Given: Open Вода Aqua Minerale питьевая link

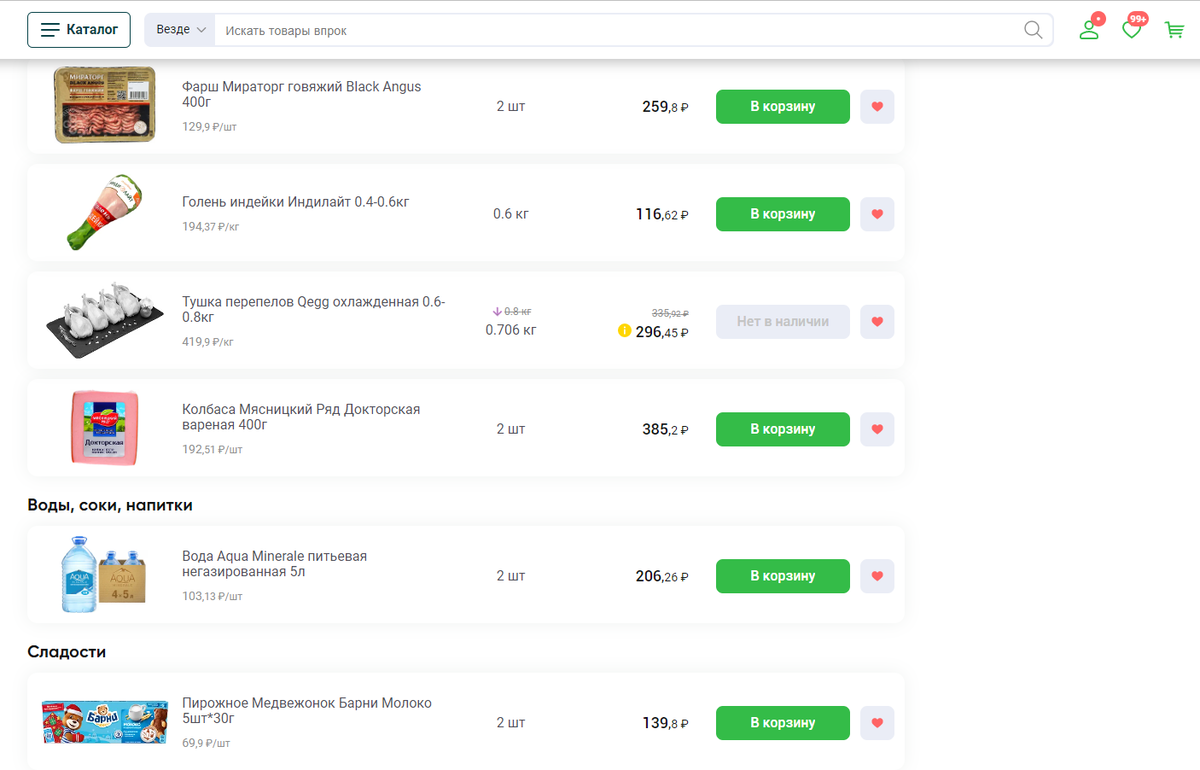Looking at the screenshot, I should point(275,564).
